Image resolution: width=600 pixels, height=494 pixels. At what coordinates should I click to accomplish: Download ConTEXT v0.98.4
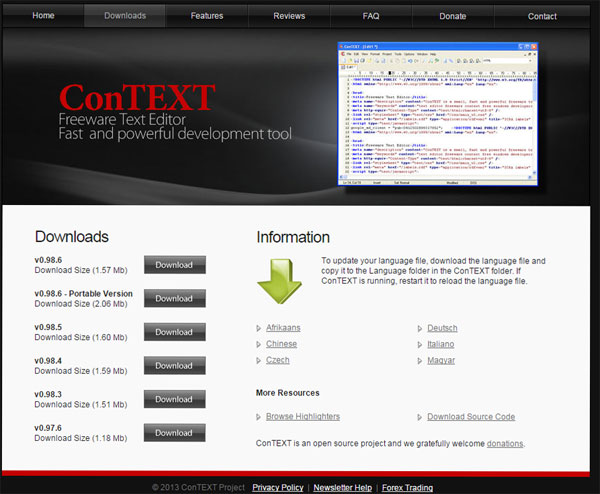point(174,365)
